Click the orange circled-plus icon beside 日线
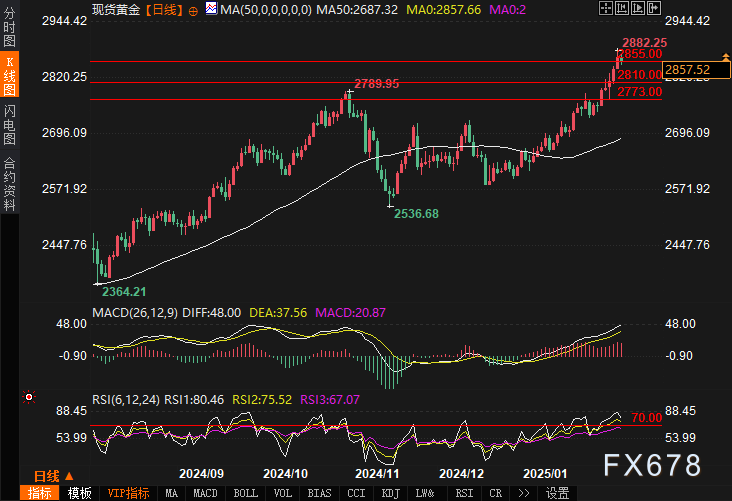The width and height of the screenshot is (732, 501). 74,476
